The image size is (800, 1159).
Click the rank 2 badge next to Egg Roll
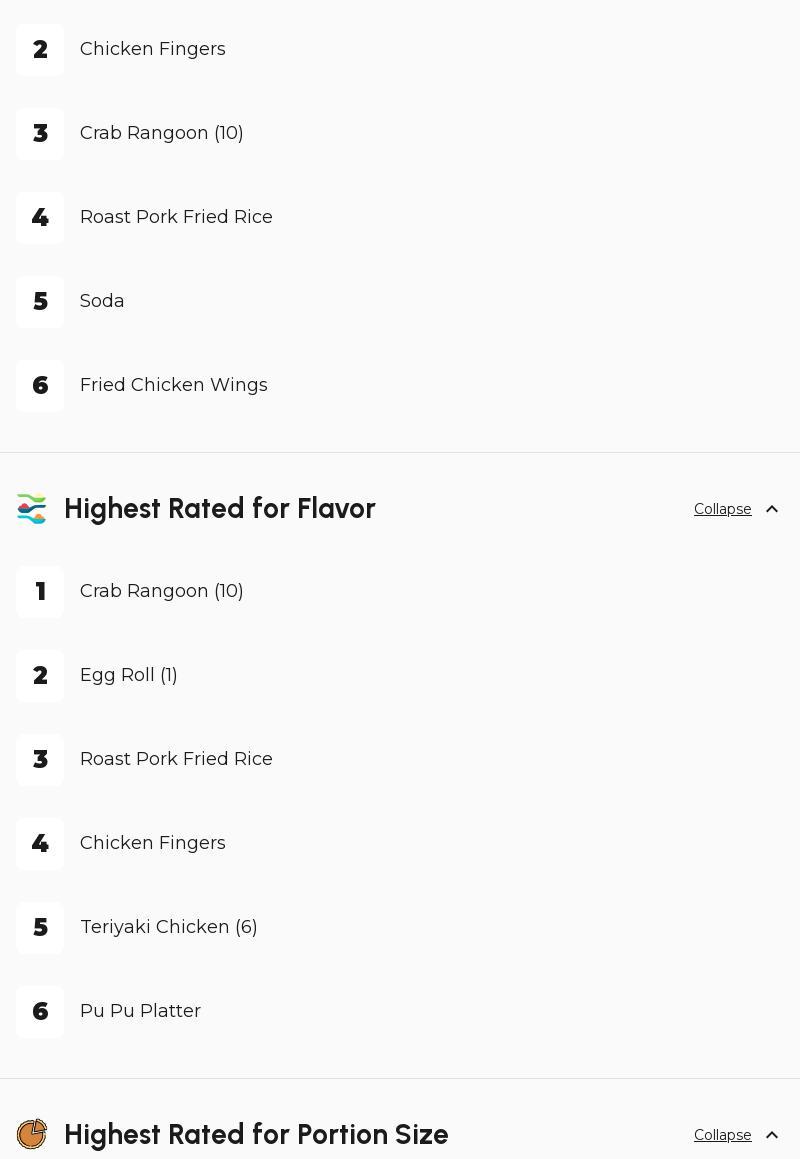click(40, 676)
